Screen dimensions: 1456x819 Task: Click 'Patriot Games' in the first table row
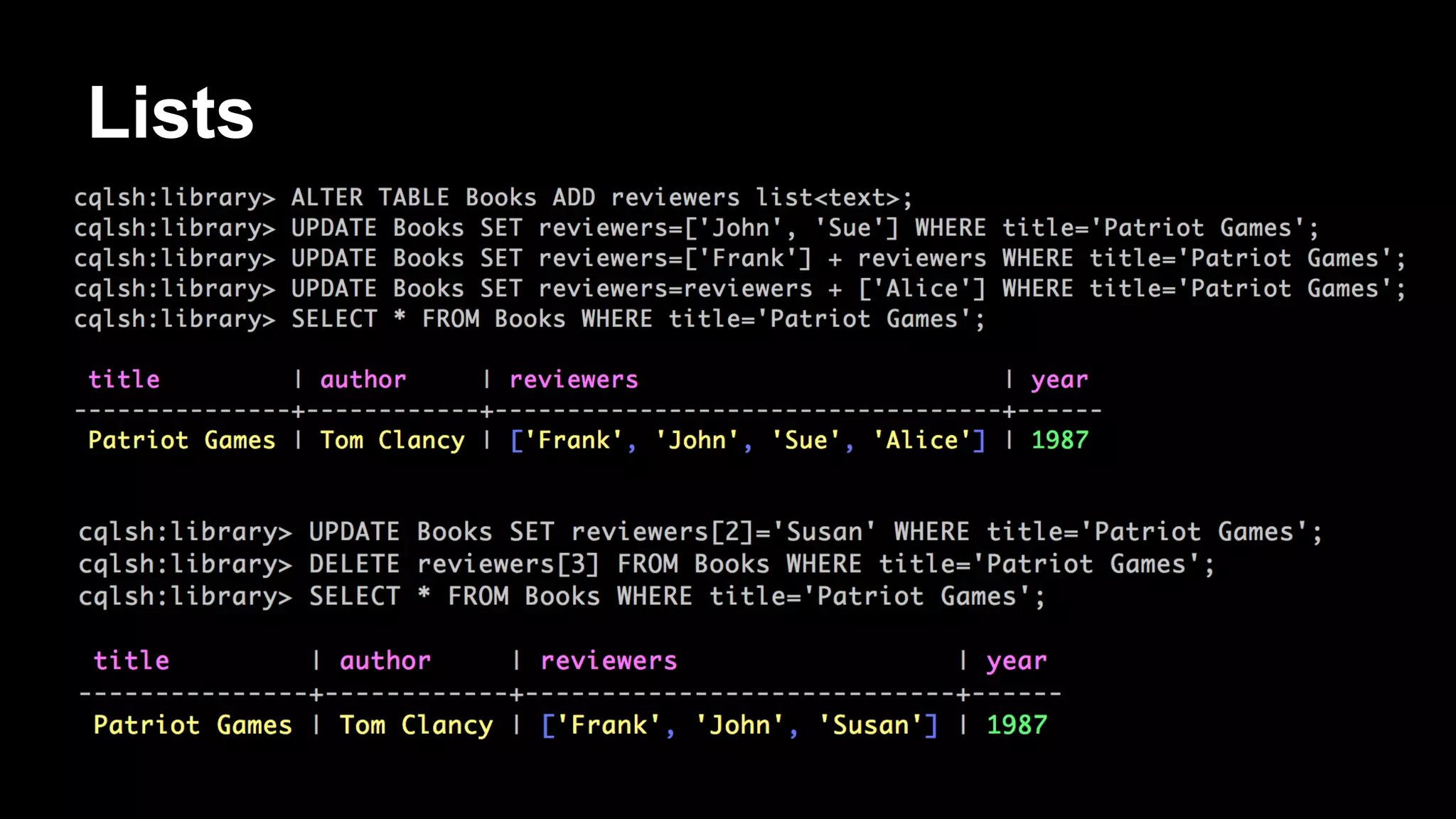181,440
